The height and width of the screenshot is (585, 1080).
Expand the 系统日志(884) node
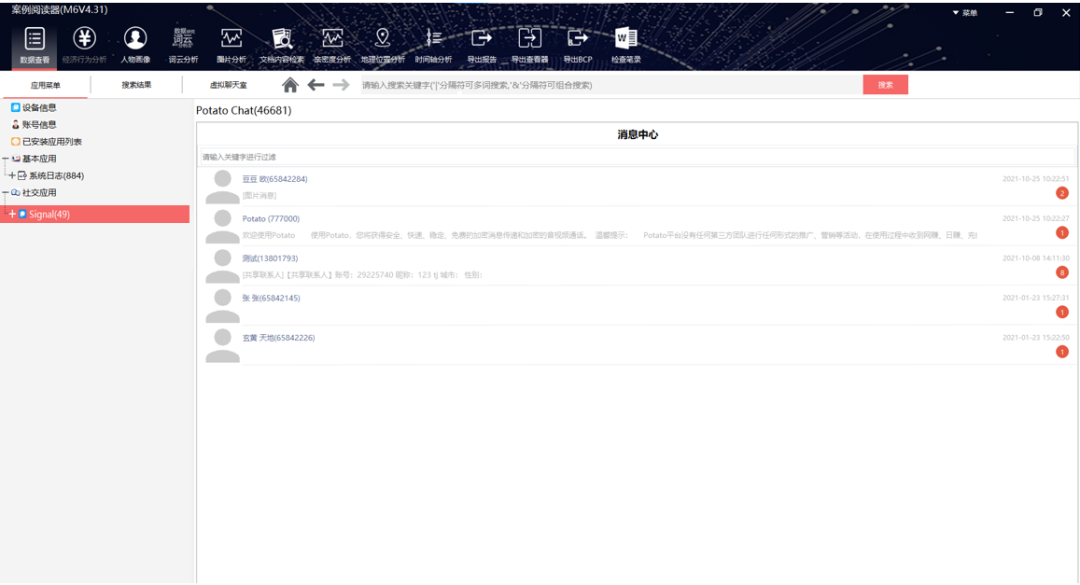coord(12,176)
